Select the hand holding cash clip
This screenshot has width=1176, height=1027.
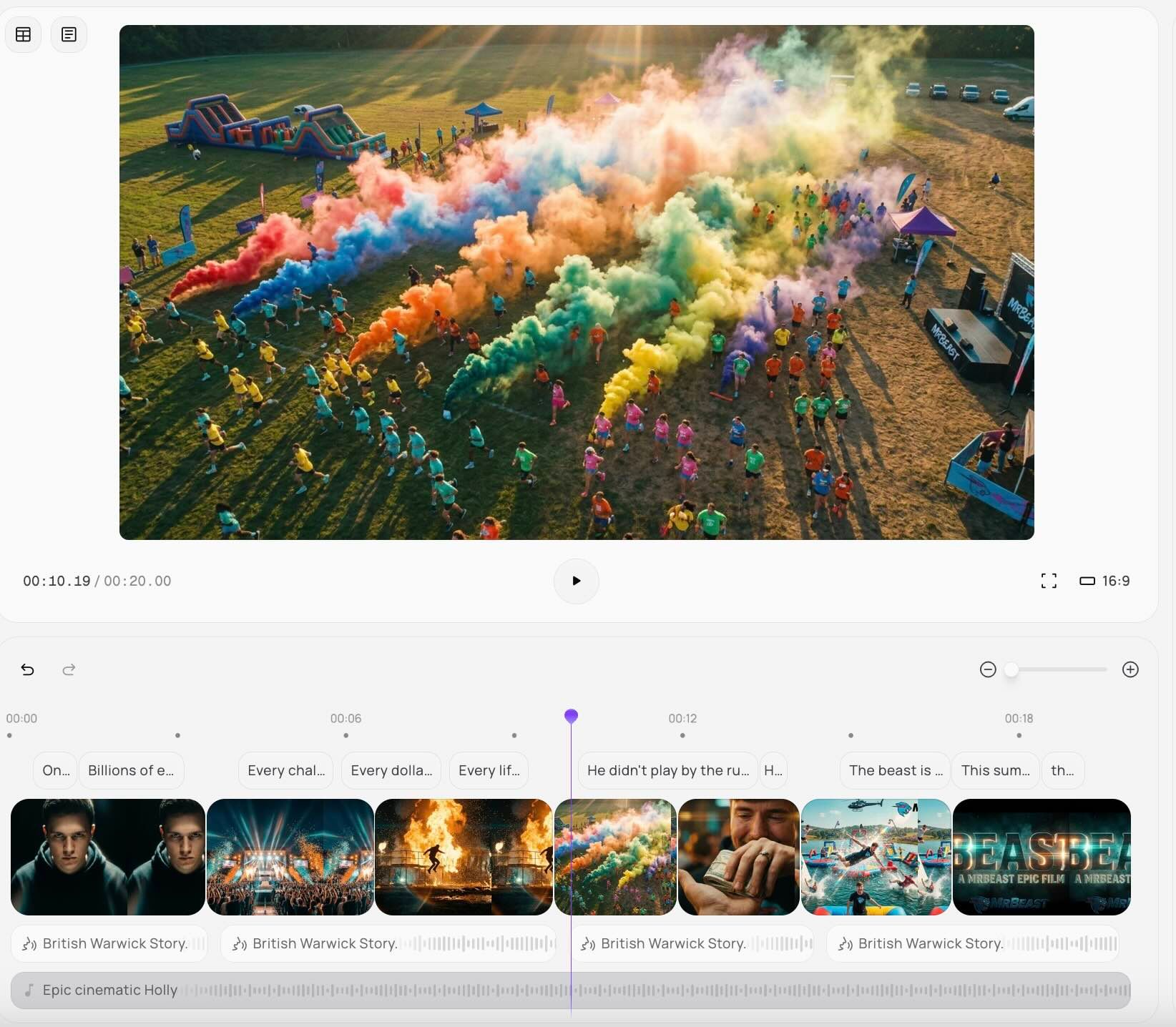(738, 857)
